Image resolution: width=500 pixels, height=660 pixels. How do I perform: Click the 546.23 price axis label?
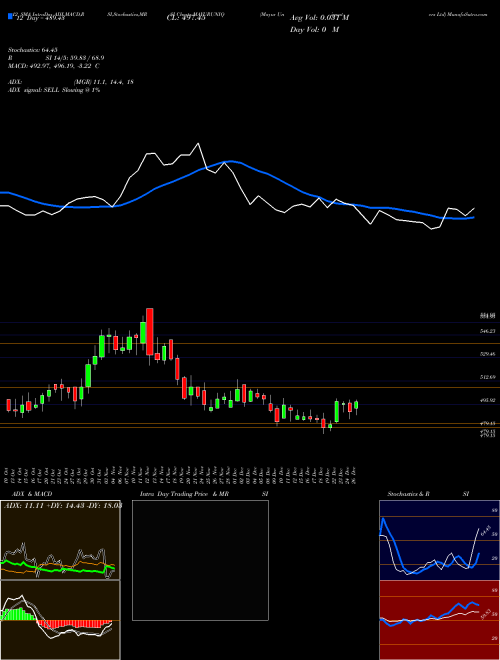point(488,331)
